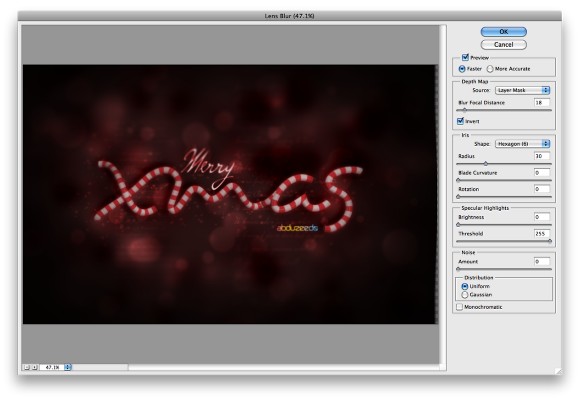Click the preview vertical scrollbar
The width and height of the screenshot is (580, 400).
tap(443, 194)
